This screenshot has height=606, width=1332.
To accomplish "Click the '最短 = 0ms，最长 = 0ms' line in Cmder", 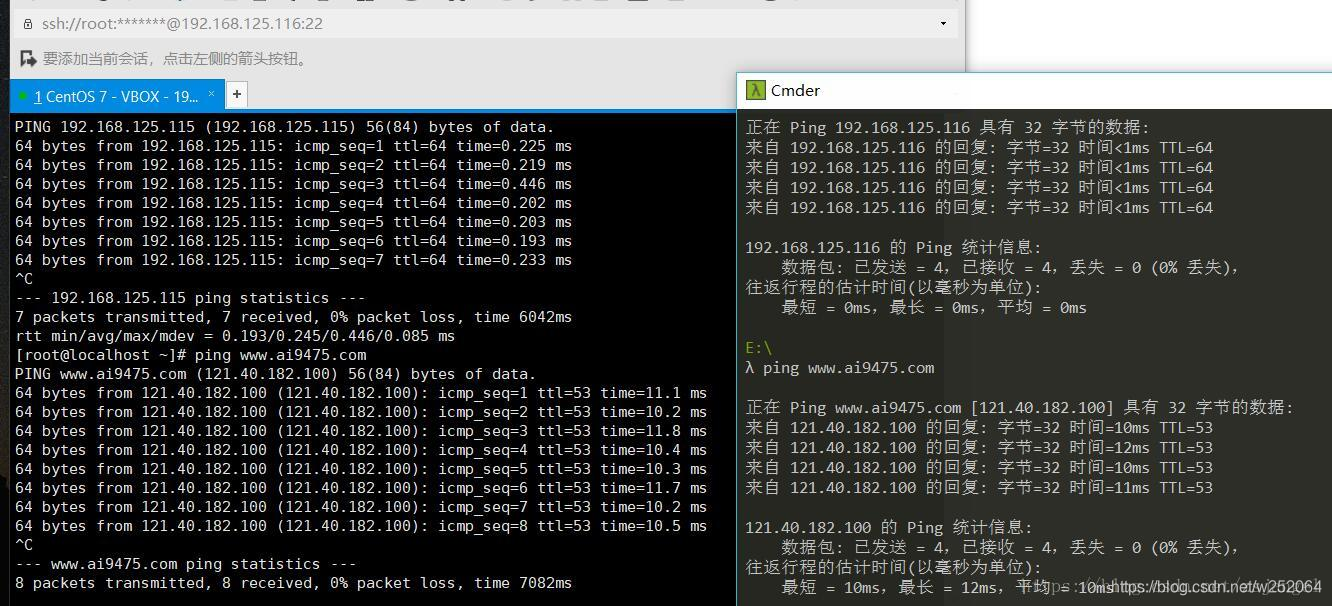I will click(934, 308).
